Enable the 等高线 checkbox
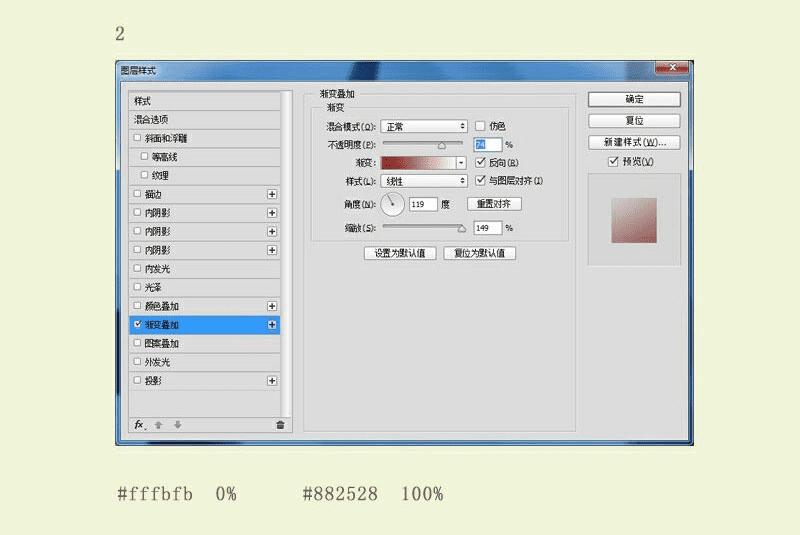This screenshot has height=535, width=800. click(x=144, y=157)
